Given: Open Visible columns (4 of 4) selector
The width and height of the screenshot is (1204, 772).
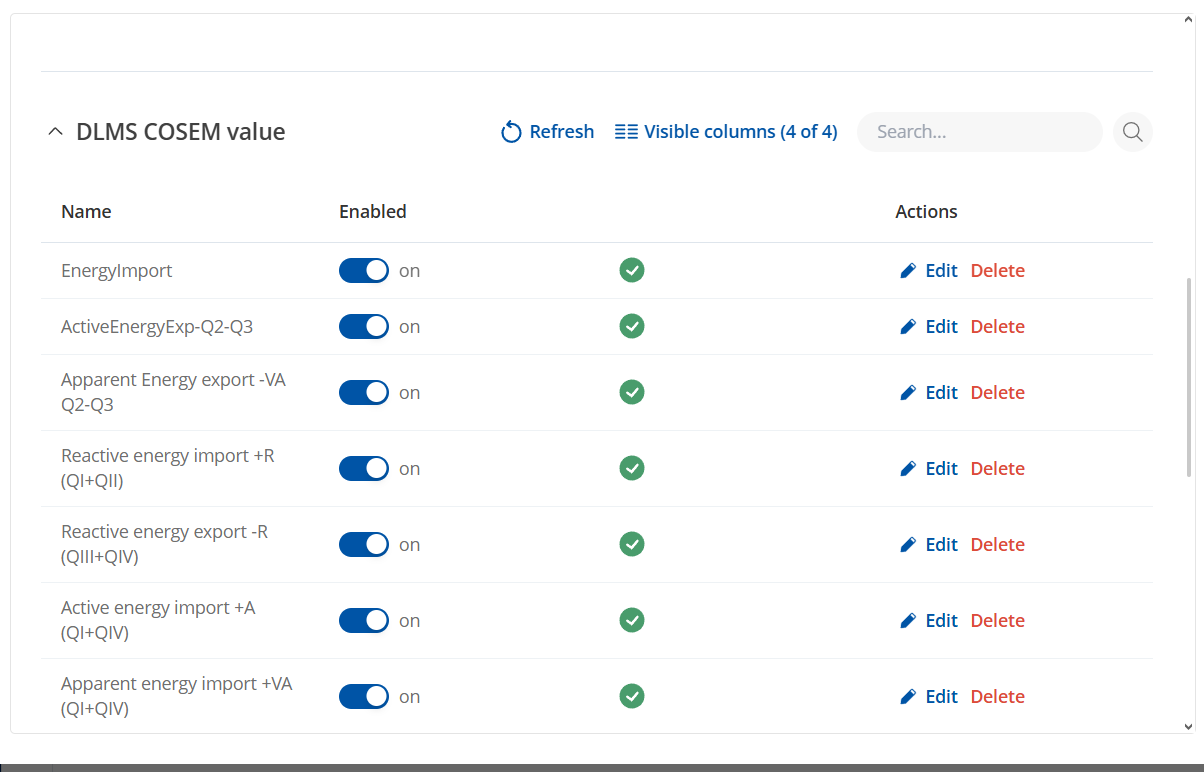Looking at the screenshot, I should 726,132.
